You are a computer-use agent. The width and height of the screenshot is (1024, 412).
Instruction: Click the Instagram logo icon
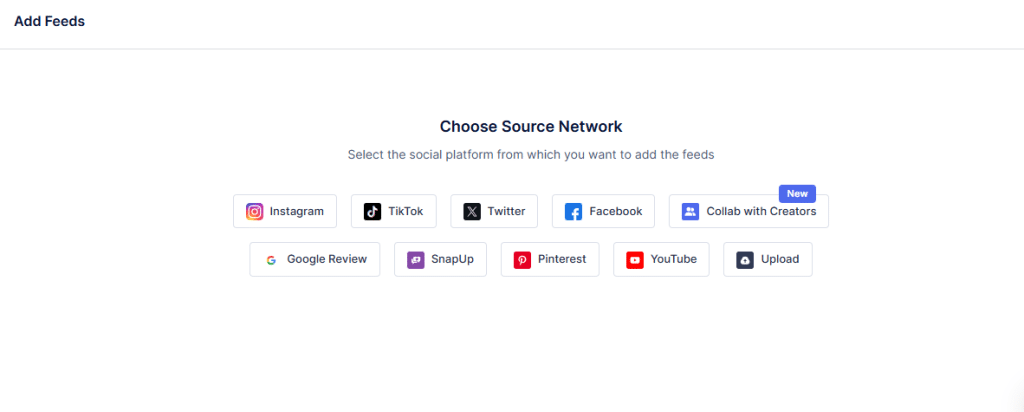click(255, 211)
